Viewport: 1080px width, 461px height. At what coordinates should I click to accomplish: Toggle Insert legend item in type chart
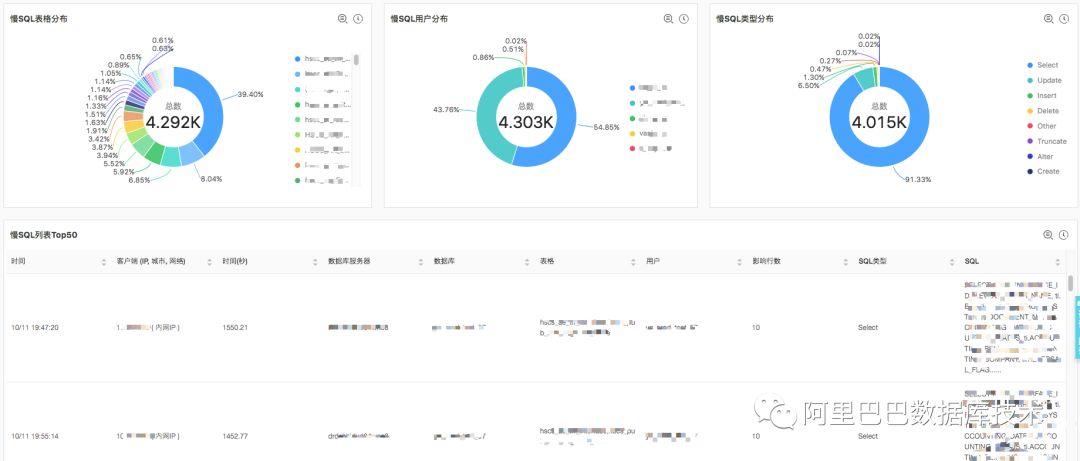click(x=1042, y=96)
